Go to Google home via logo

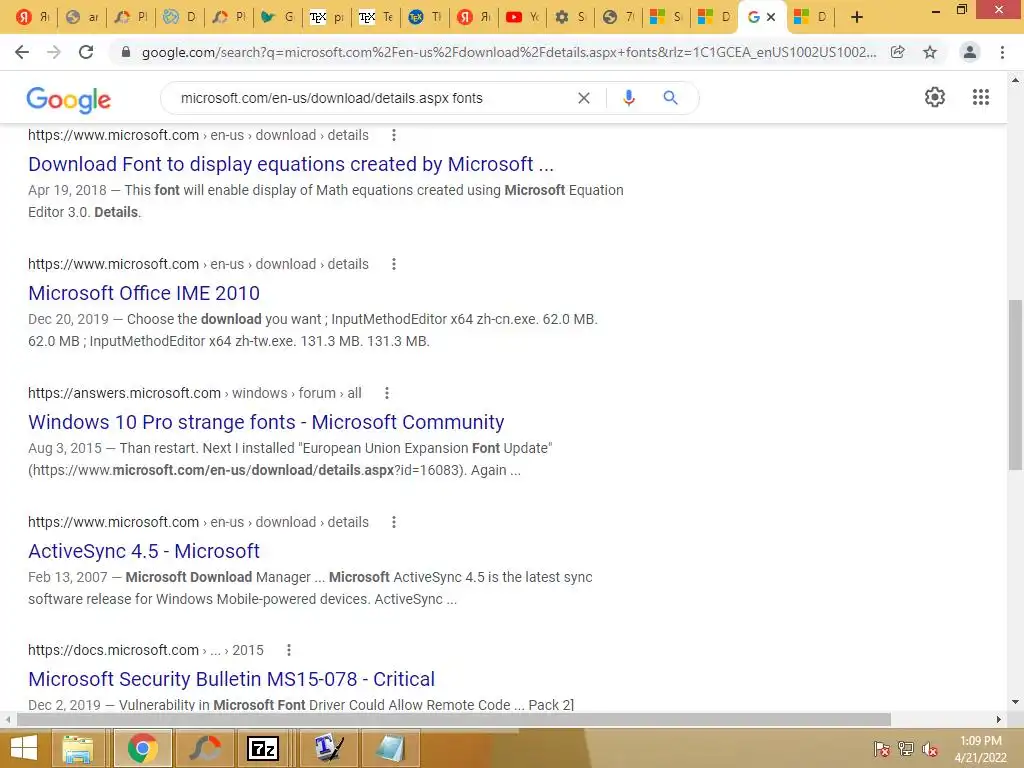tap(69, 100)
